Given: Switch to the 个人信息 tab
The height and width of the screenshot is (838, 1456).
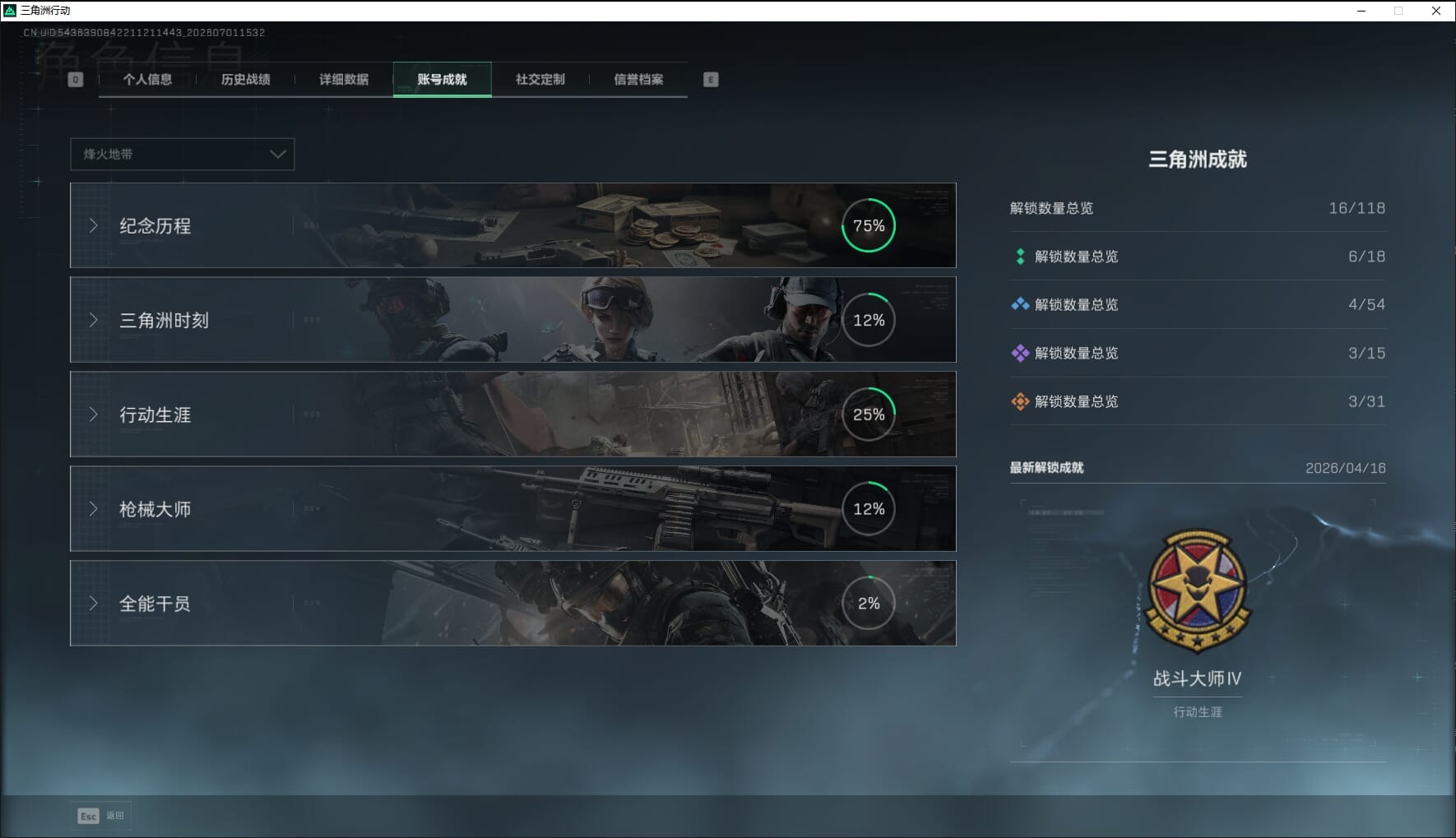Looking at the screenshot, I should (x=147, y=80).
